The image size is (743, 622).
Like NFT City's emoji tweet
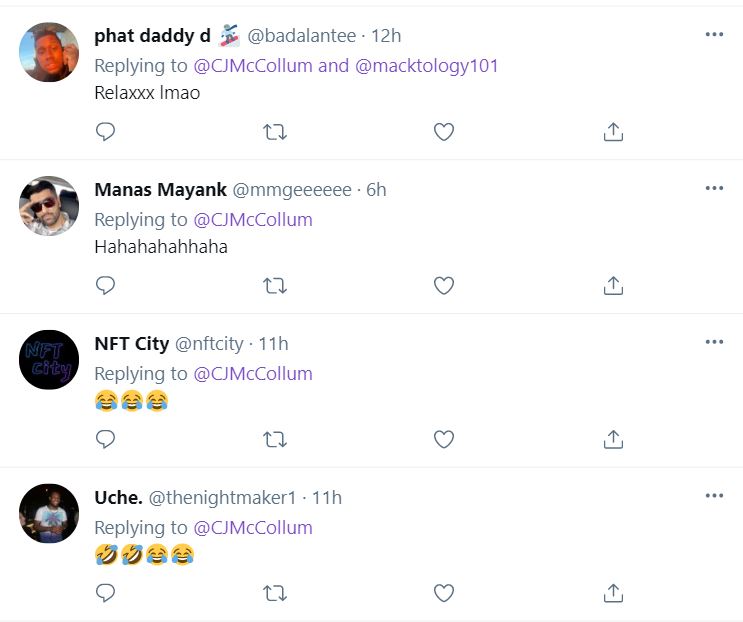(444, 439)
